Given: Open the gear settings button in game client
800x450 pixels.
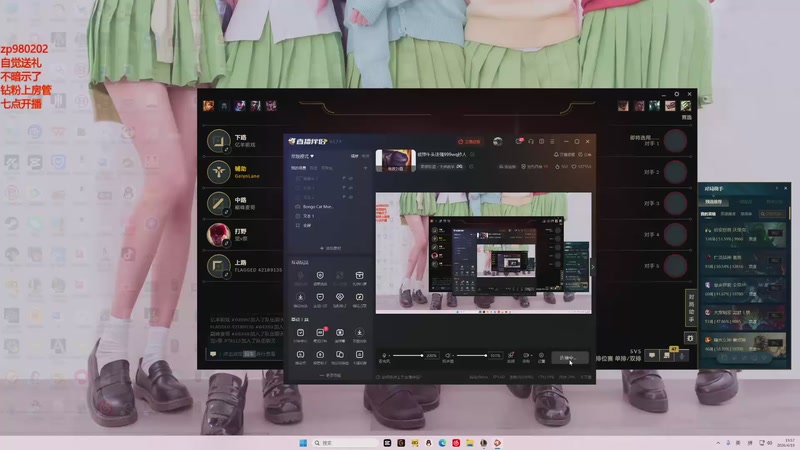Looking at the screenshot, I should (690, 338).
